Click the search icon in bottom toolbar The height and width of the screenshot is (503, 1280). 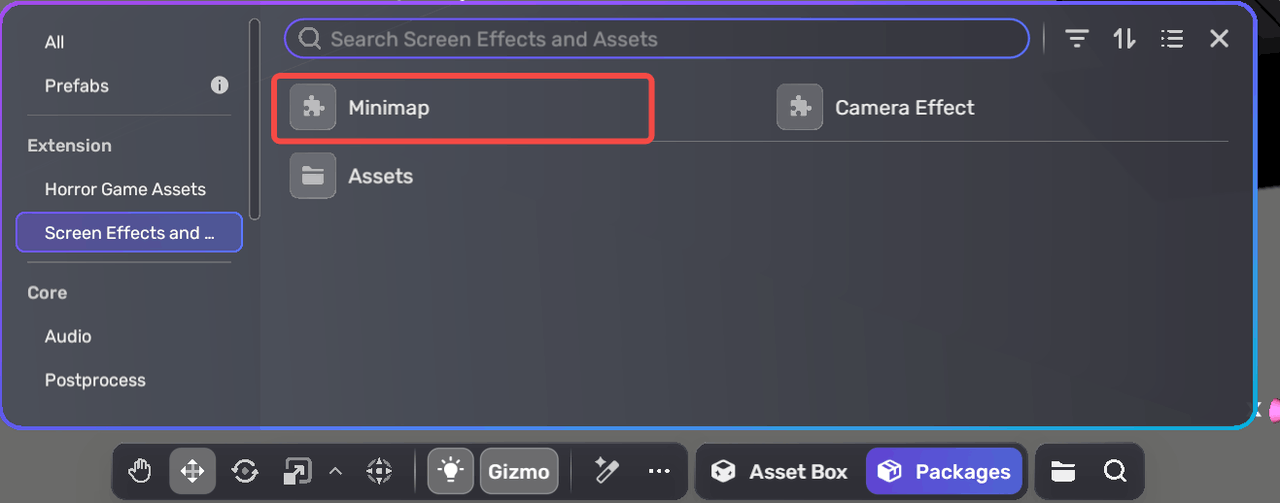[1115, 471]
